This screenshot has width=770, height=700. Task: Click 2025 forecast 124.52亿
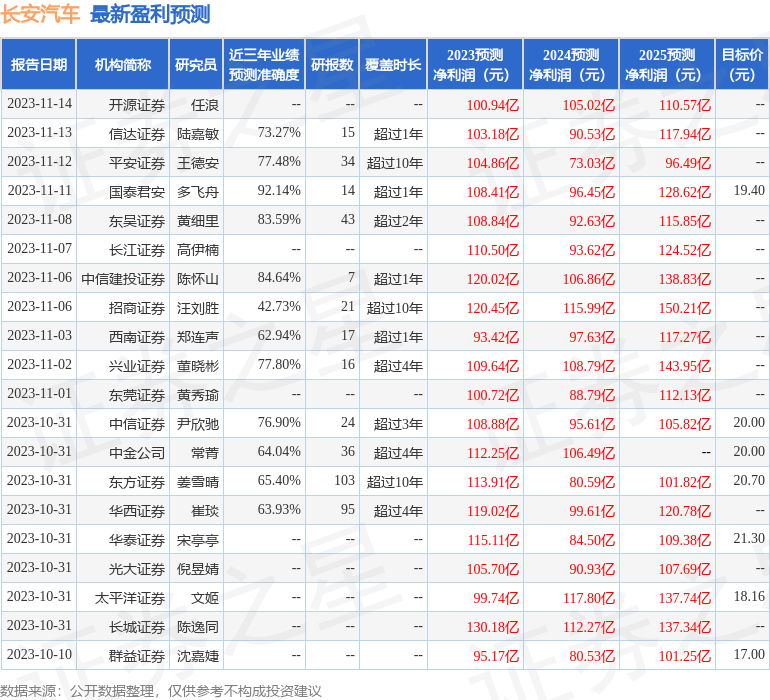point(685,250)
